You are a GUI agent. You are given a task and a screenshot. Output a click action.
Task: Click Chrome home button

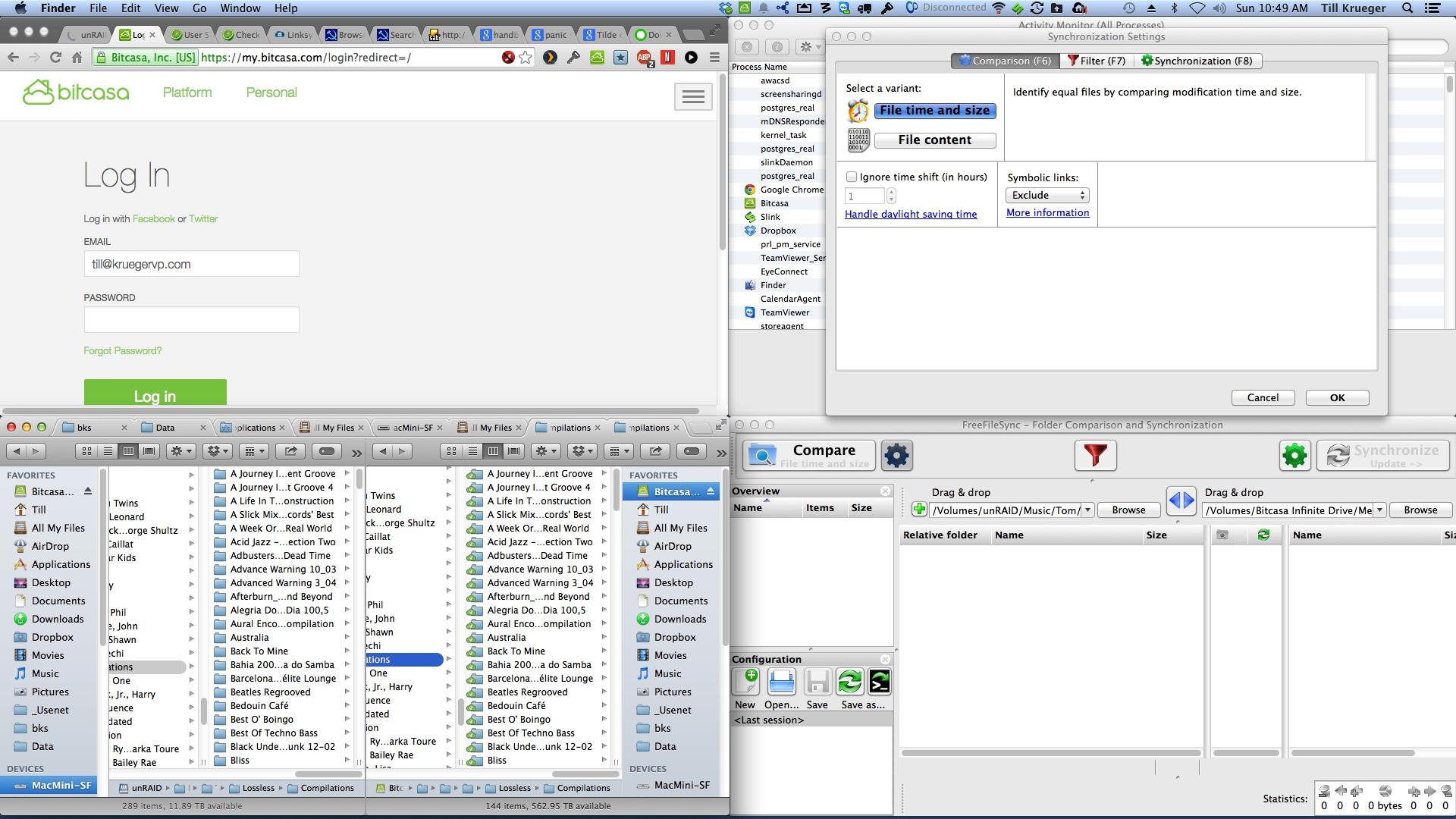pyautogui.click(x=77, y=57)
